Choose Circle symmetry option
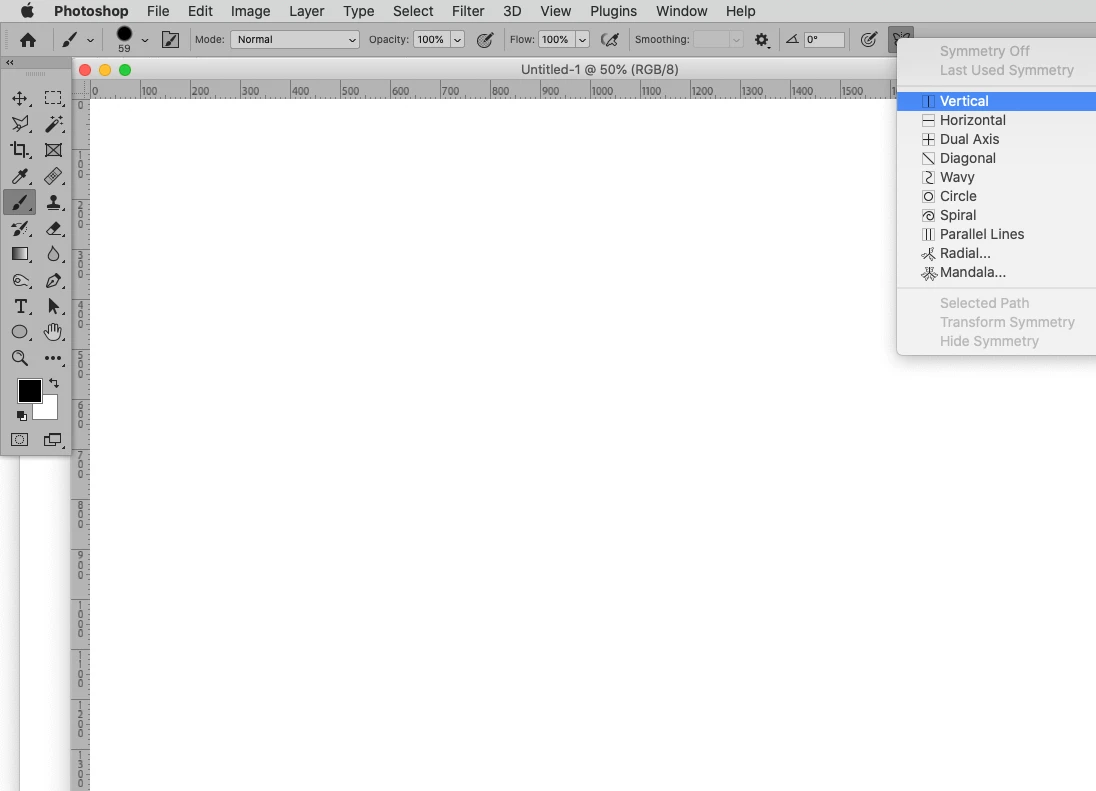The height and width of the screenshot is (791, 1096). pos(996,196)
